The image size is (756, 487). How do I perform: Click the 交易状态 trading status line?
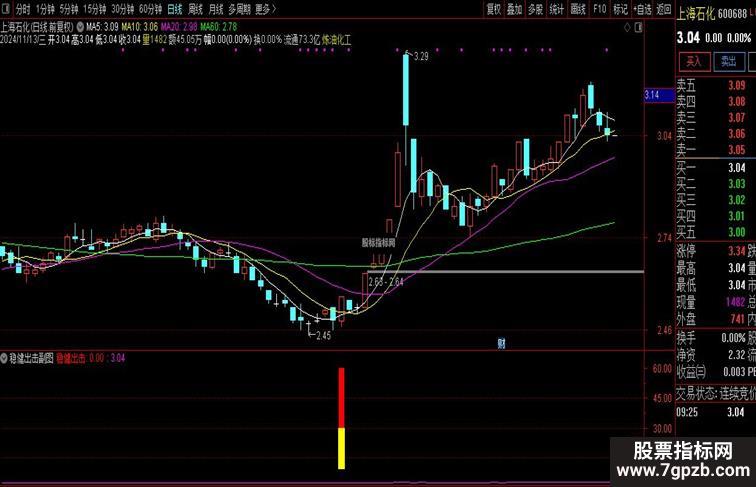coord(716,394)
